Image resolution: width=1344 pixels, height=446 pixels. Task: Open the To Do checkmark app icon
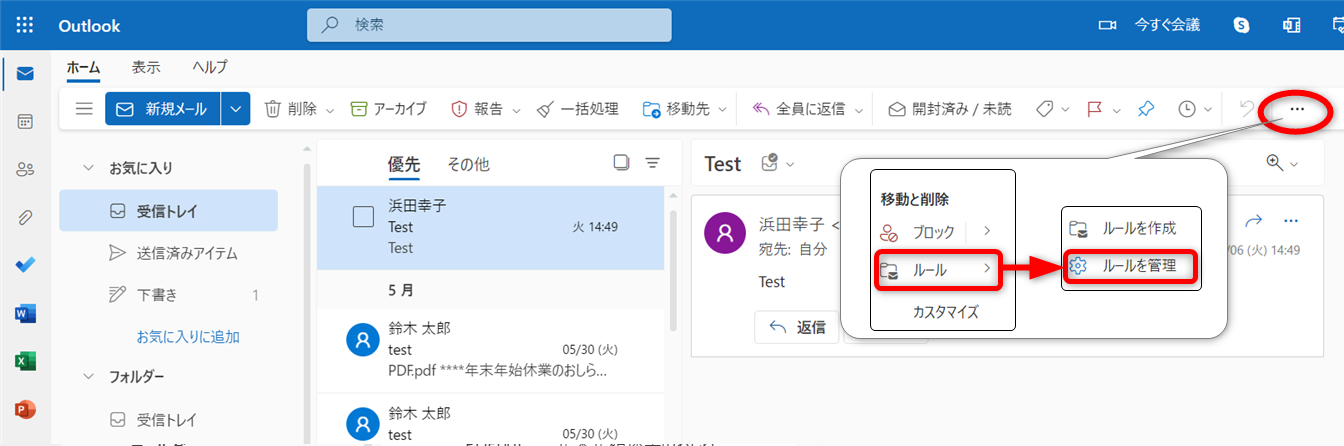click(x=25, y=265)
